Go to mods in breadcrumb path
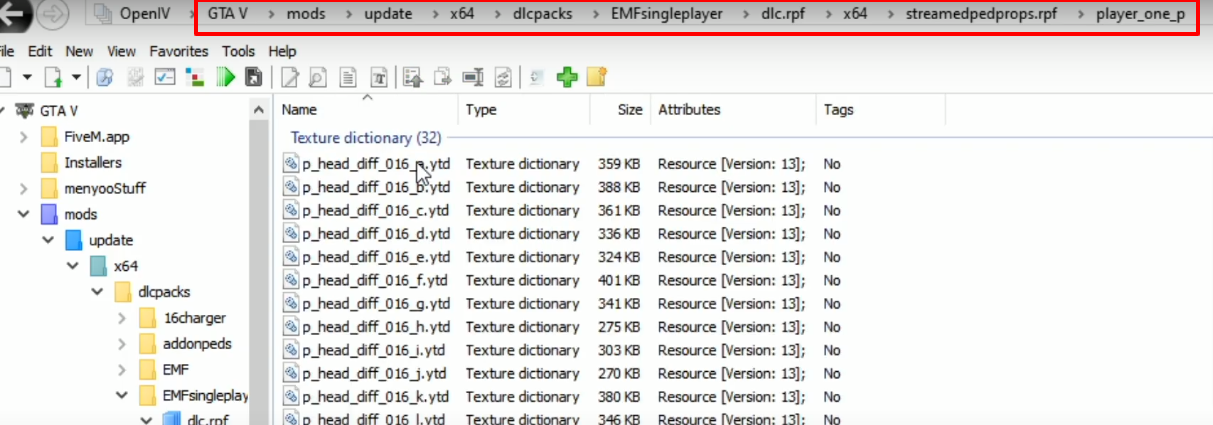Screen dimensions: 1213x425 304,15
